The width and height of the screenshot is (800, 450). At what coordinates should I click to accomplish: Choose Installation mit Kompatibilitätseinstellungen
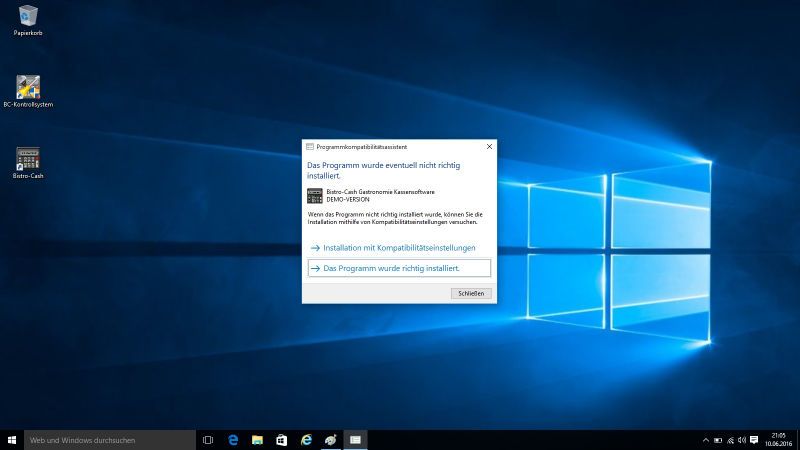tap(399, 248)
